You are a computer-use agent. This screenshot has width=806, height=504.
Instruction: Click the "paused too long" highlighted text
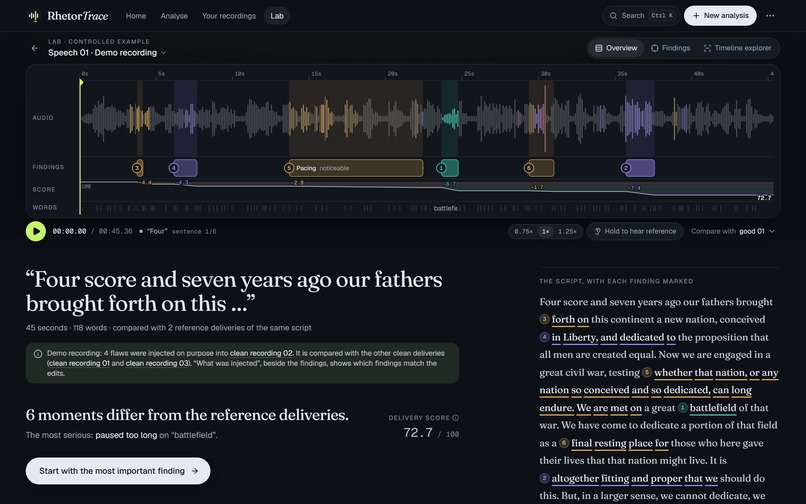(x=126, y=435)
